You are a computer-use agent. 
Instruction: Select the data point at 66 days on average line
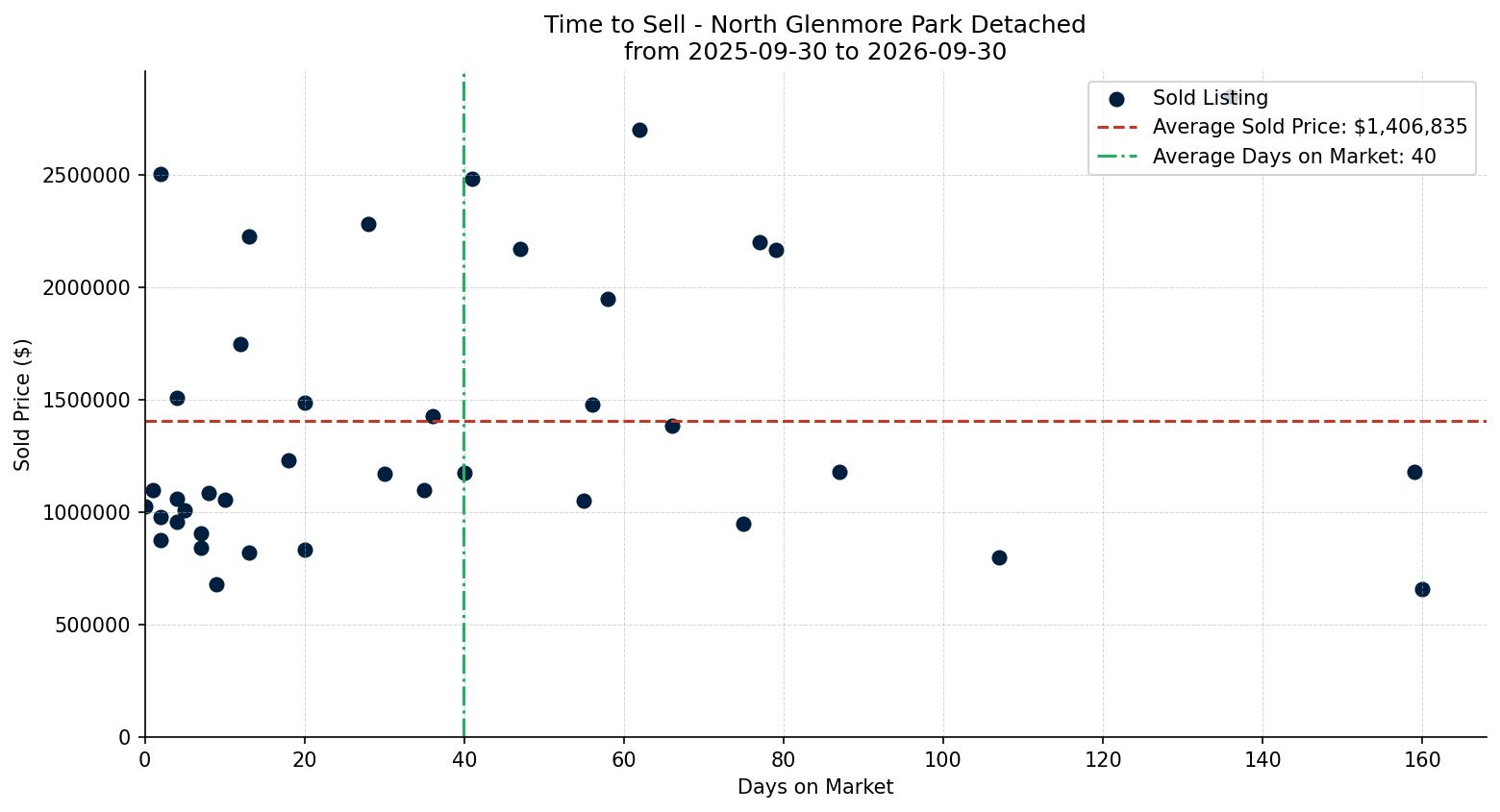[x=672, y=426]
